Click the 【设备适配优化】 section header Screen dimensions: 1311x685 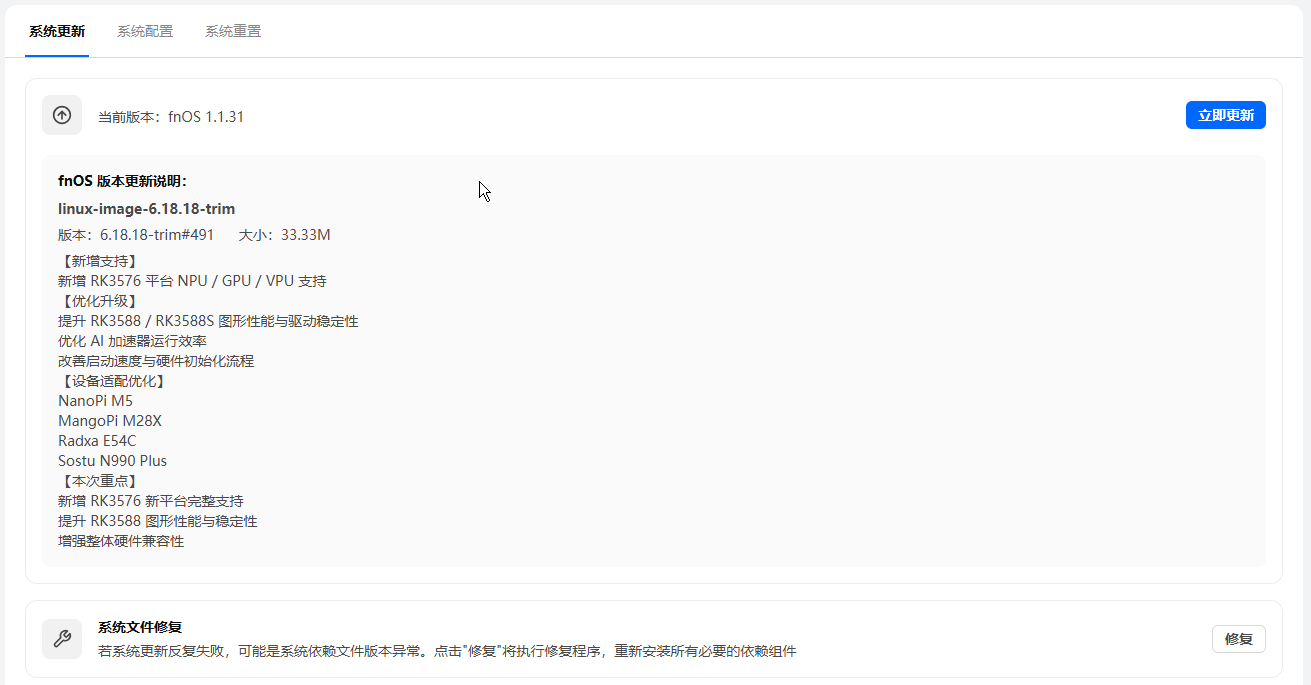112,381
